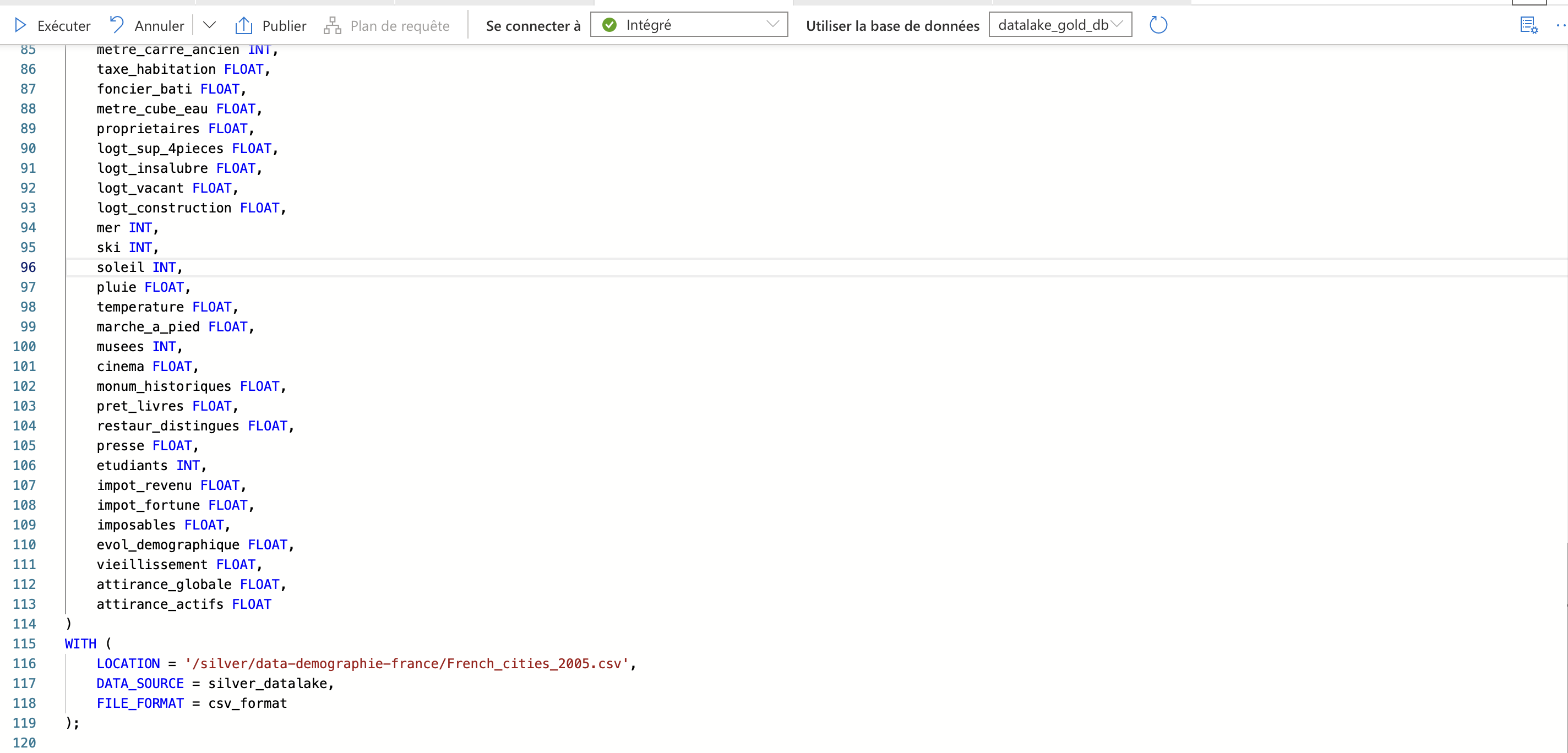
Task: Click the Exécuter button label
Action: [64, 25]
